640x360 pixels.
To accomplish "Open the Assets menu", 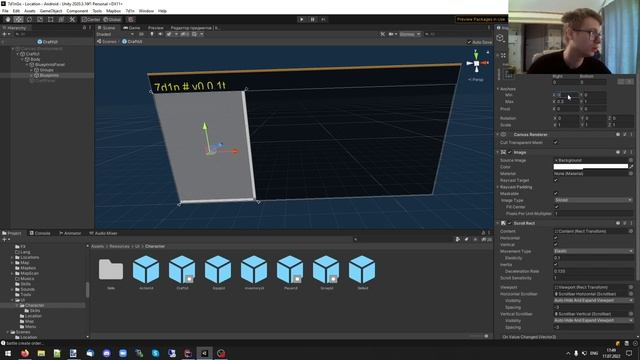I will (x=30, y=11).
